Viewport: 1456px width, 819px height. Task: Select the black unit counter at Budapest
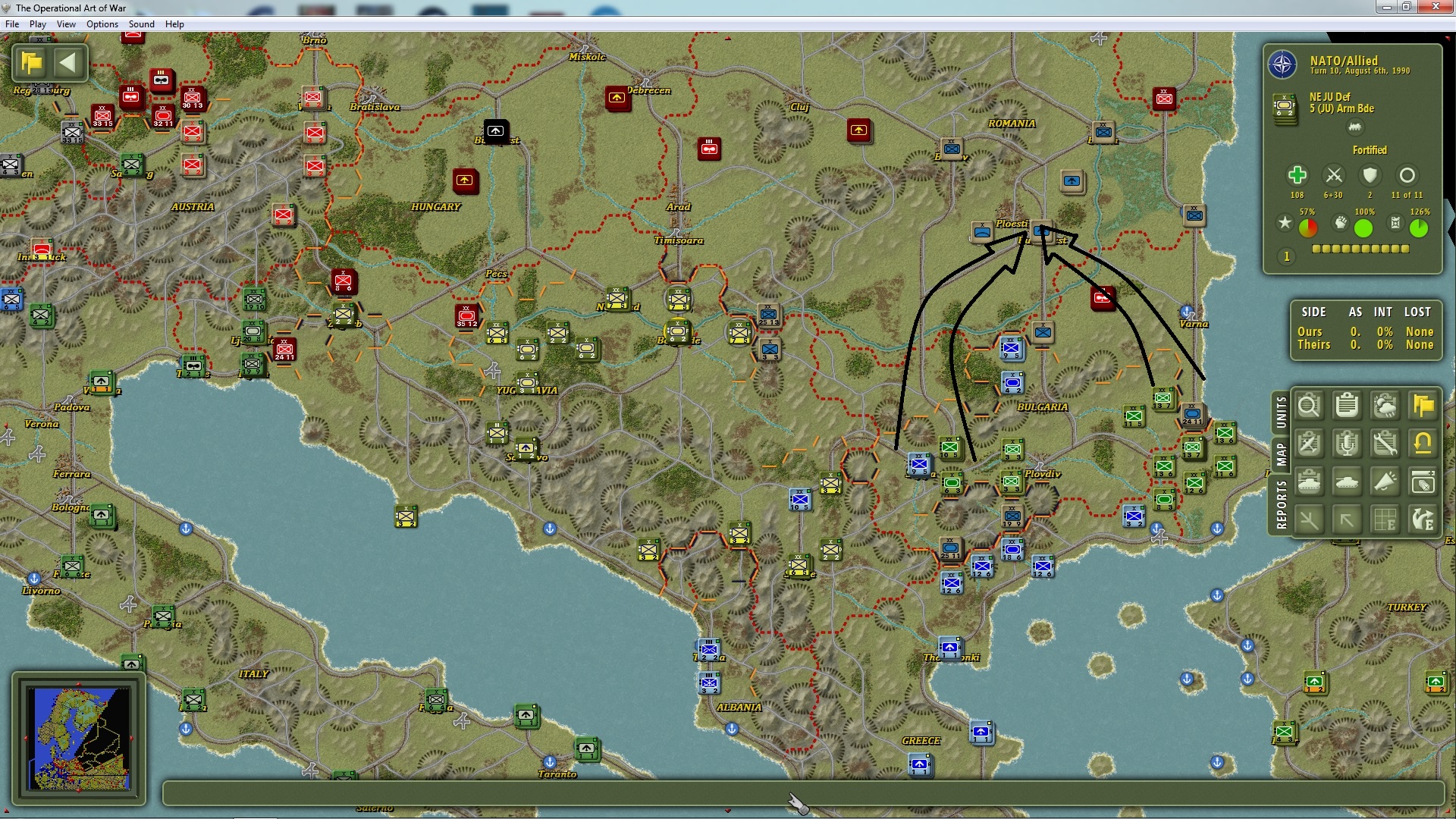point(495,131)
